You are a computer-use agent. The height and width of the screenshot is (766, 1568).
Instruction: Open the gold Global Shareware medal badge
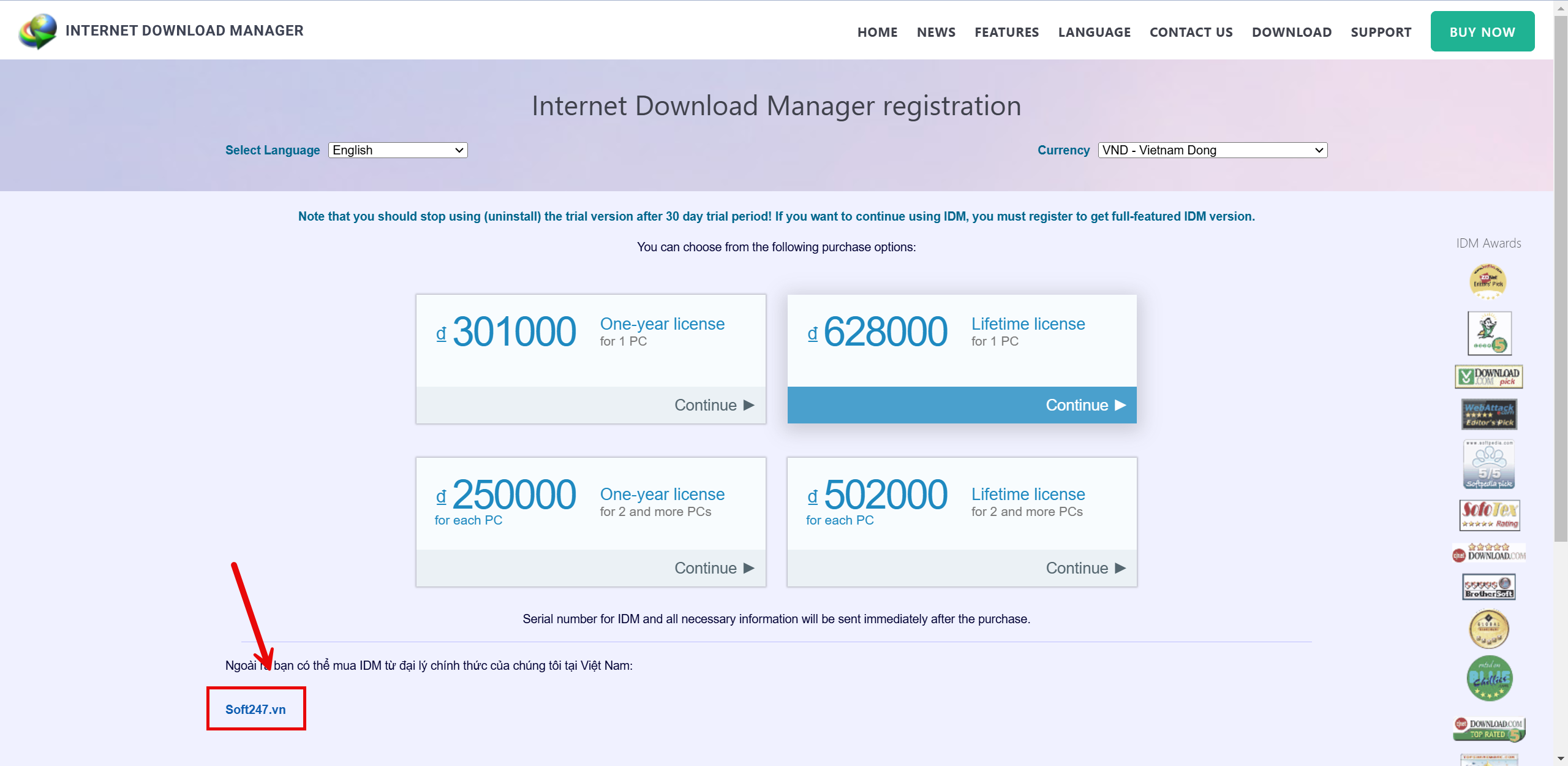[1489, 629]
